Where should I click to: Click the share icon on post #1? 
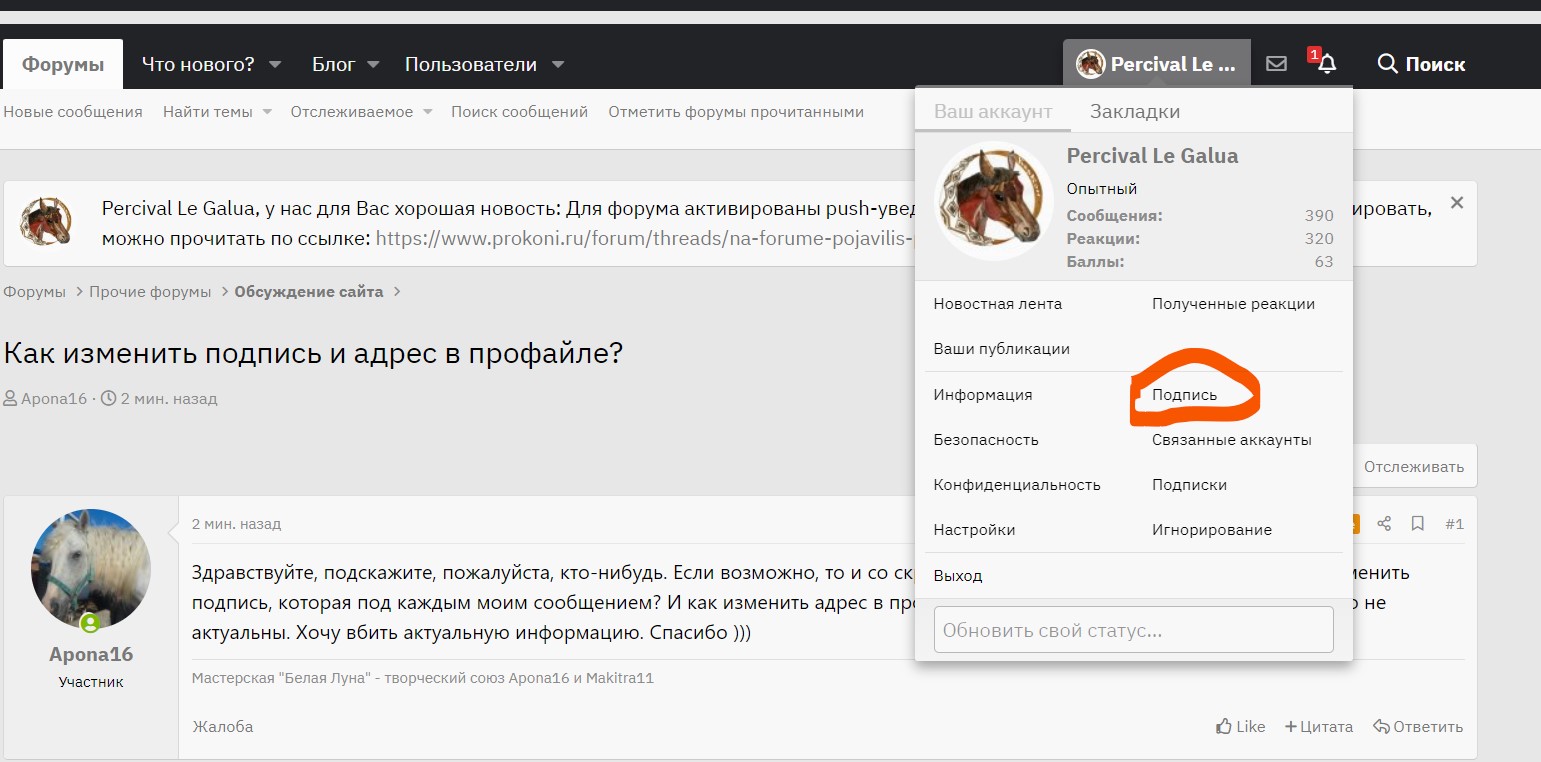1383,522
